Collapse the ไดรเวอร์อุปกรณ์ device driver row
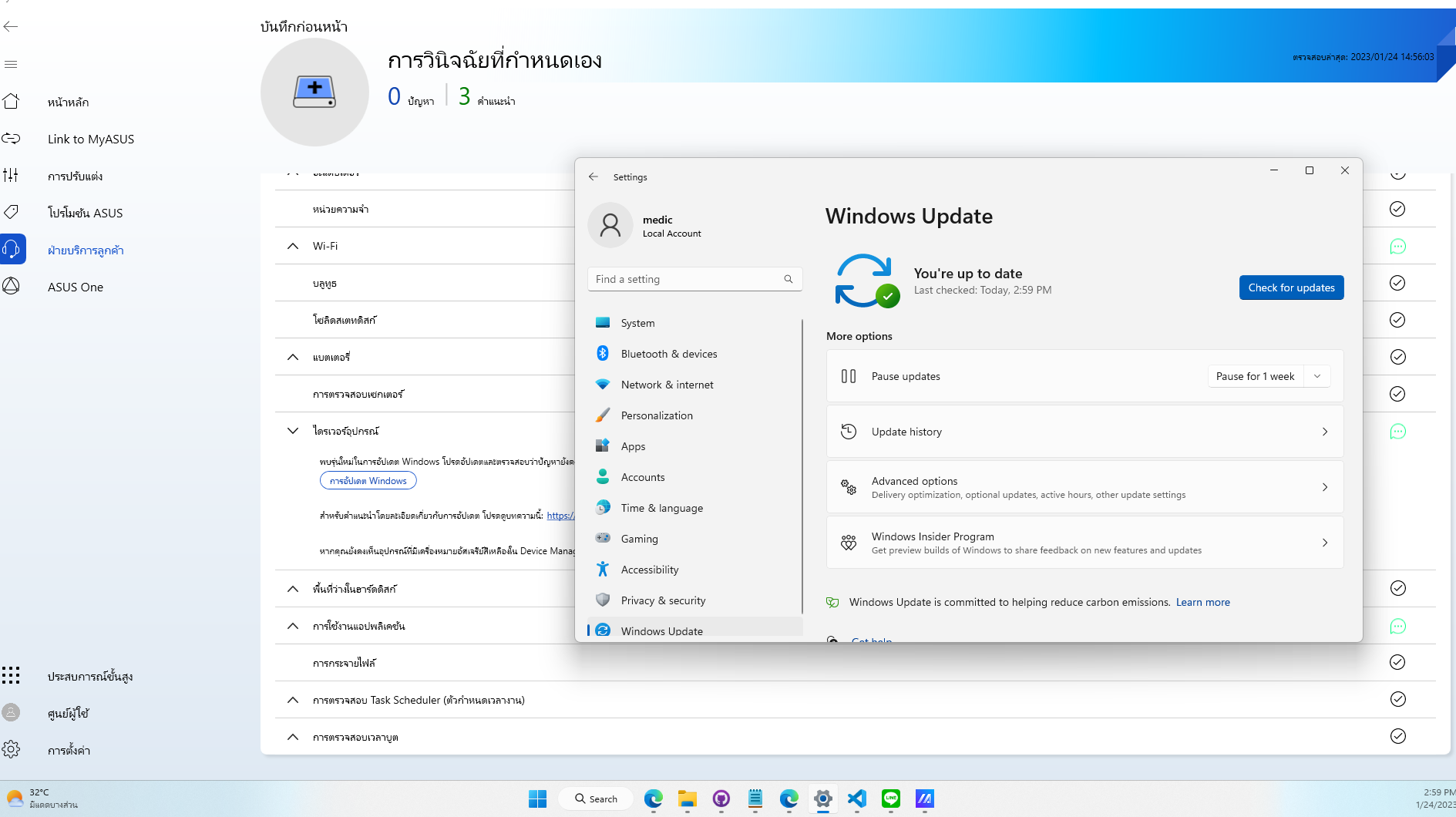Viewport: 1456px width, 817px height. pos(293,431)
